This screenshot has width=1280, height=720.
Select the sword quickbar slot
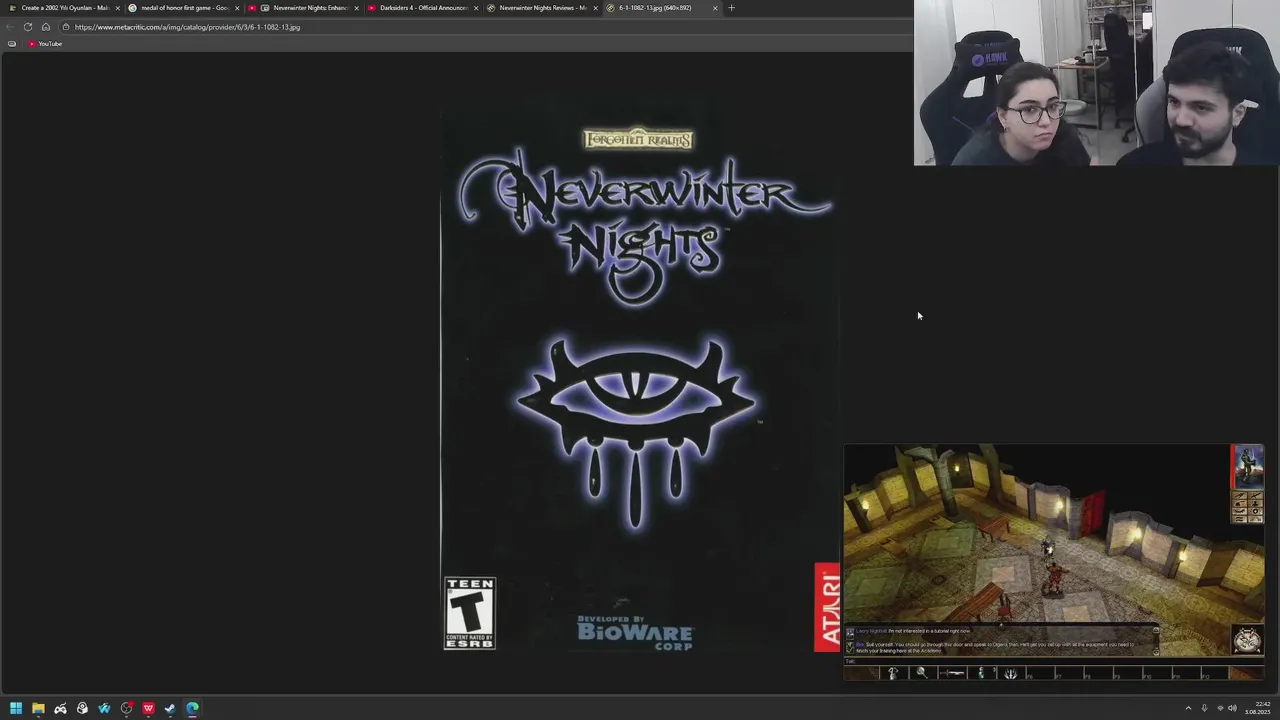952,674
